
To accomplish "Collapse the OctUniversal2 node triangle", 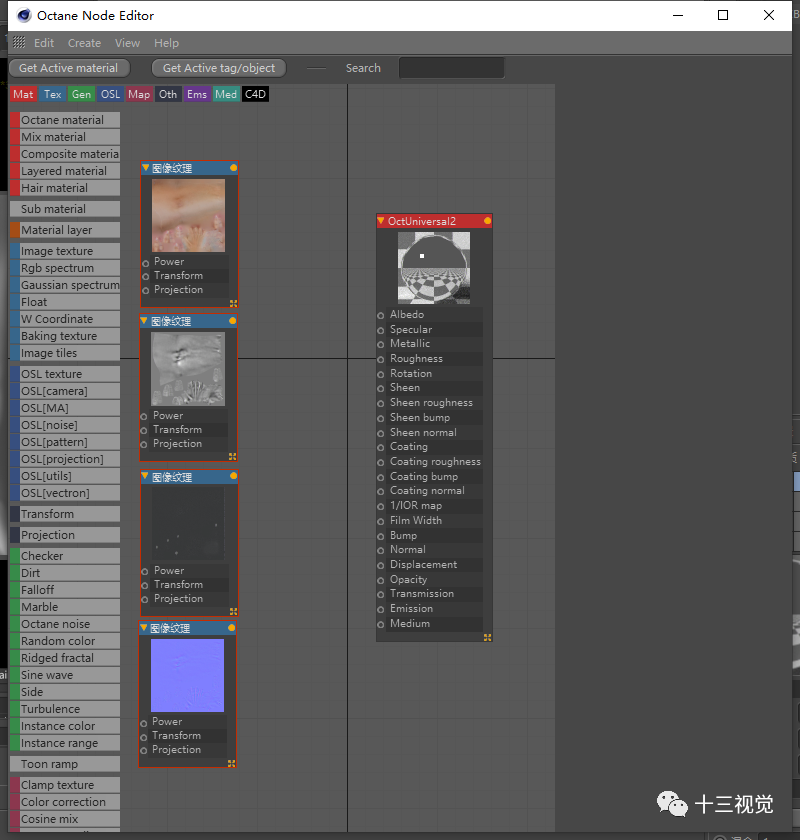I will (381, 221).
